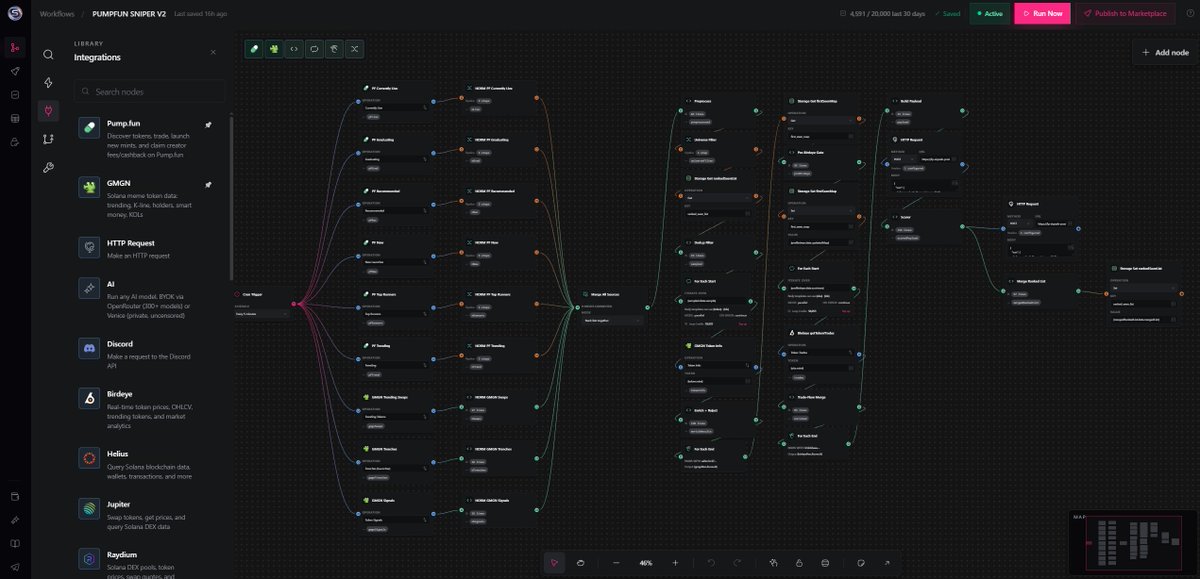Open the branching logic section icon

(x=48, y=139)
